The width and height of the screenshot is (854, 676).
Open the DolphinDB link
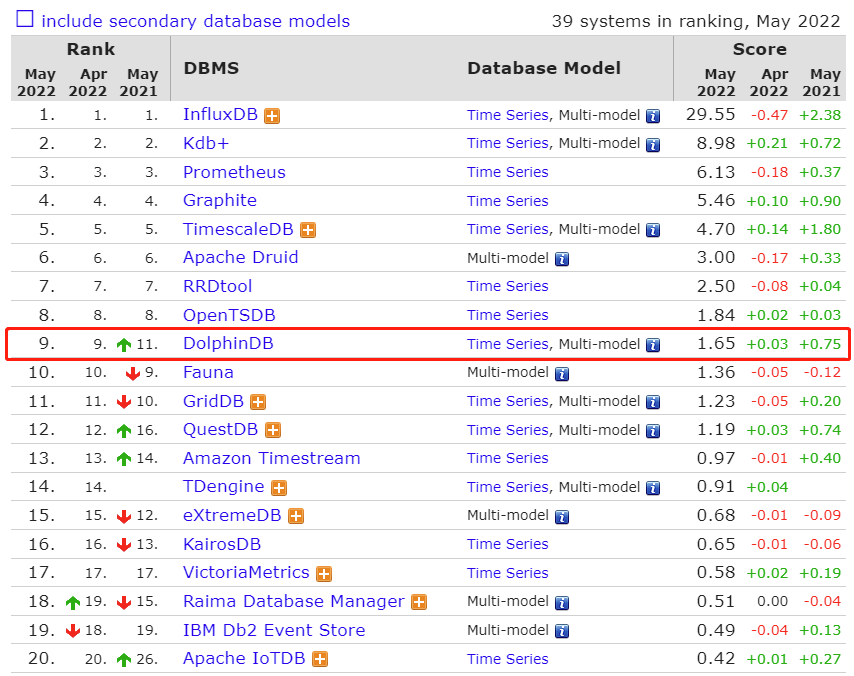point(228,344)
